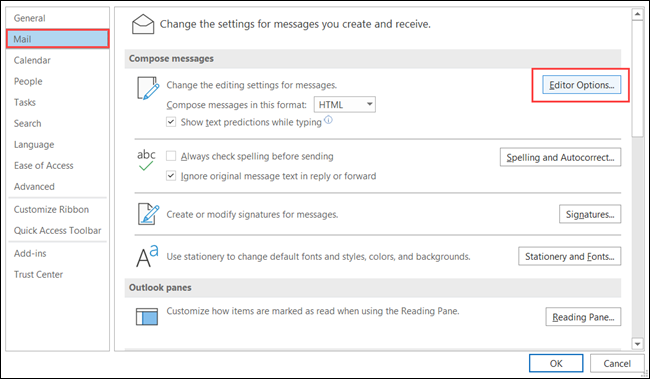Click the envelope mail settings icon
Screen dimensions: 650x379
pyautogui.click(x=143, y=24)
